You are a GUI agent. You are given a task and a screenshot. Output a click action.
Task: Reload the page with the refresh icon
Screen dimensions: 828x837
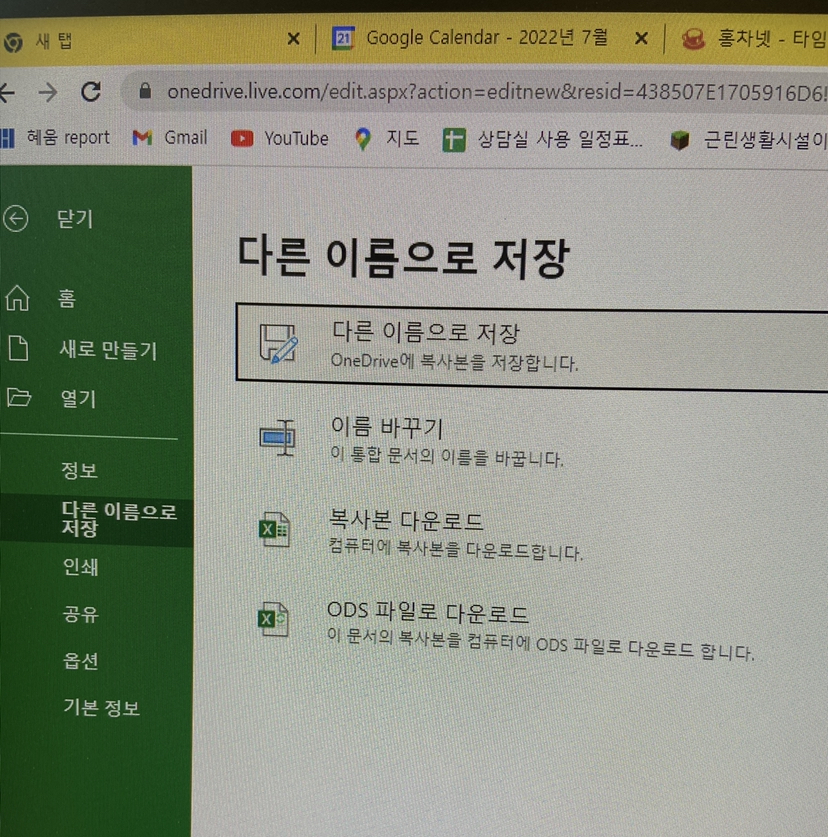pos(91,92)
